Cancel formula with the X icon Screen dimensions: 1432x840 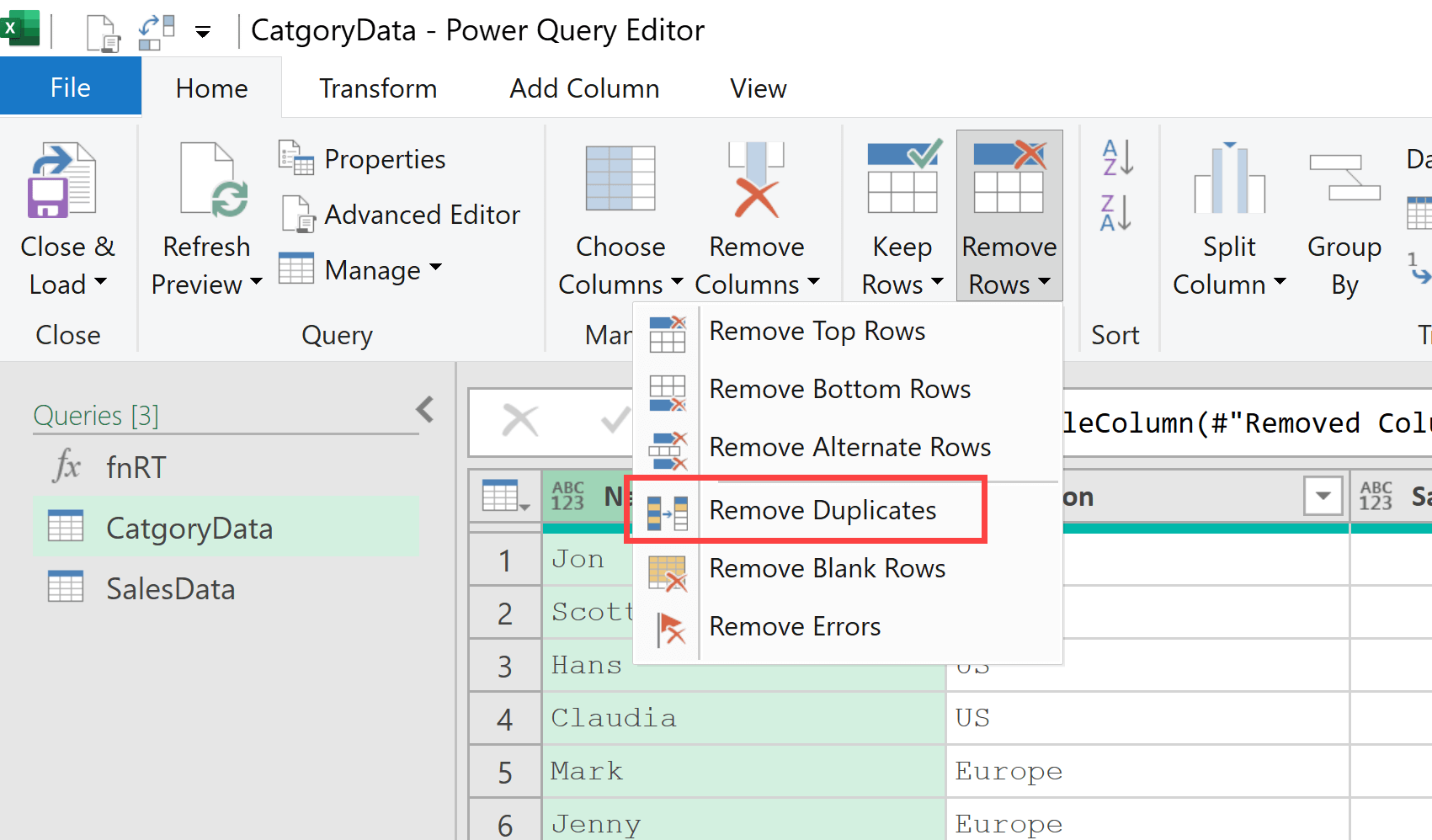(519, 419)
